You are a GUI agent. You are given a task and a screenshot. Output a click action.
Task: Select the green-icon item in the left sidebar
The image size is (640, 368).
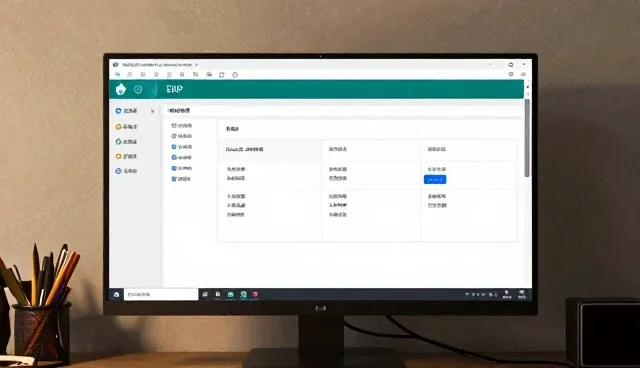(127, 142)
